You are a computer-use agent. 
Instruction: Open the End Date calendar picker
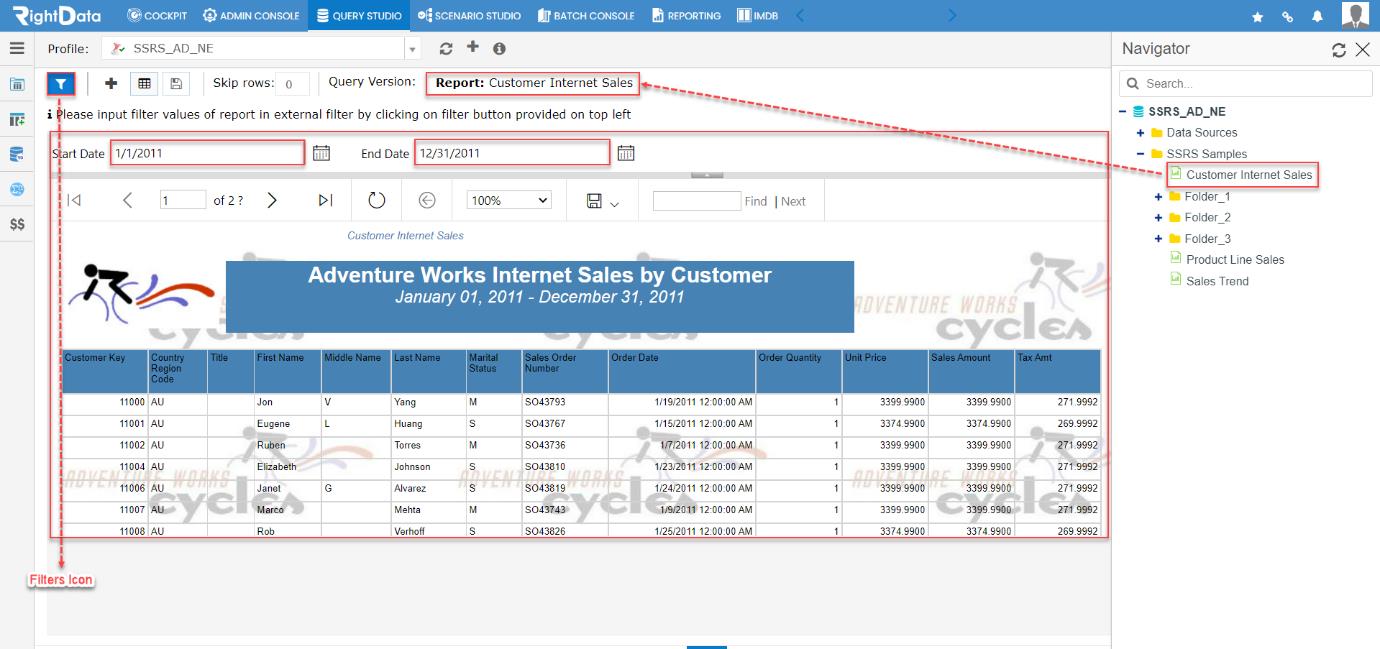click(626, 153)
